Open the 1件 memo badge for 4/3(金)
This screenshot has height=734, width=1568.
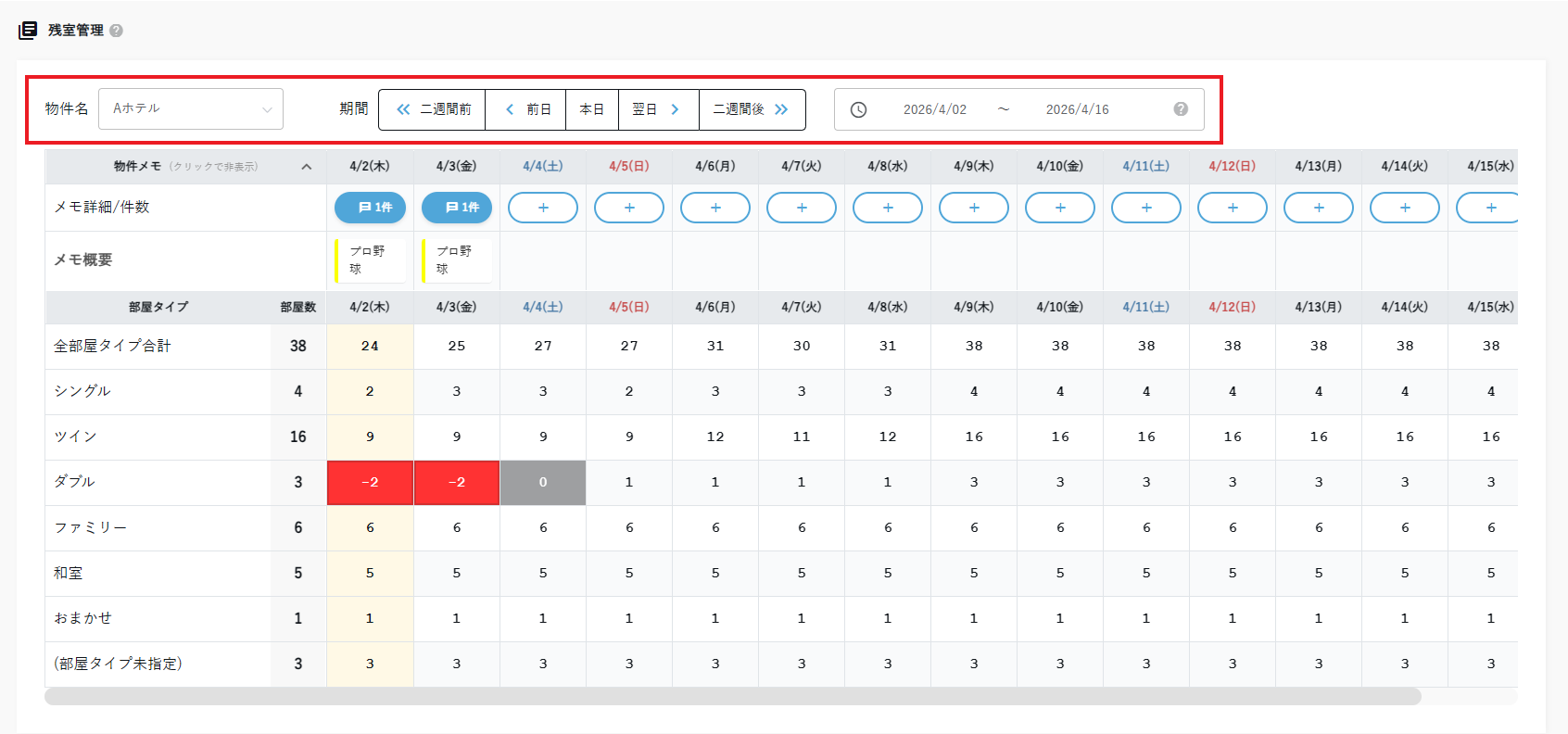[457, 208]
